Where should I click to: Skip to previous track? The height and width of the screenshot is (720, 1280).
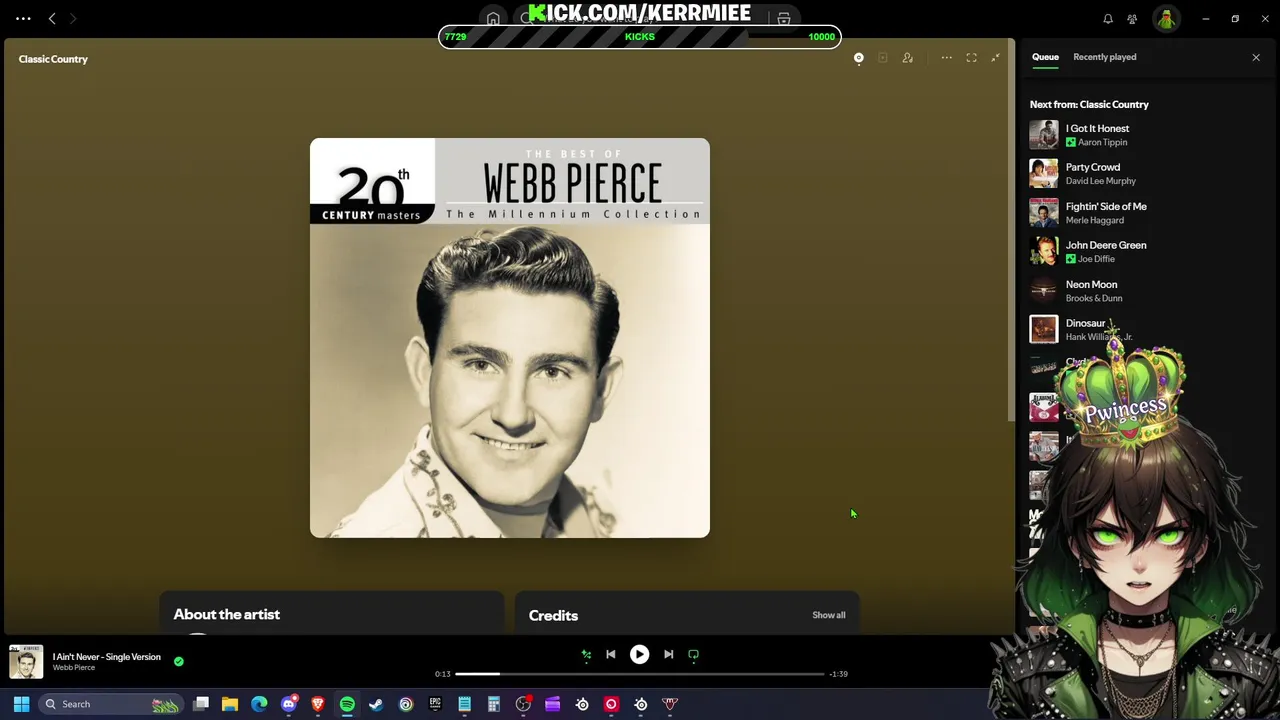pyautogui.click(x=610, y=654)
